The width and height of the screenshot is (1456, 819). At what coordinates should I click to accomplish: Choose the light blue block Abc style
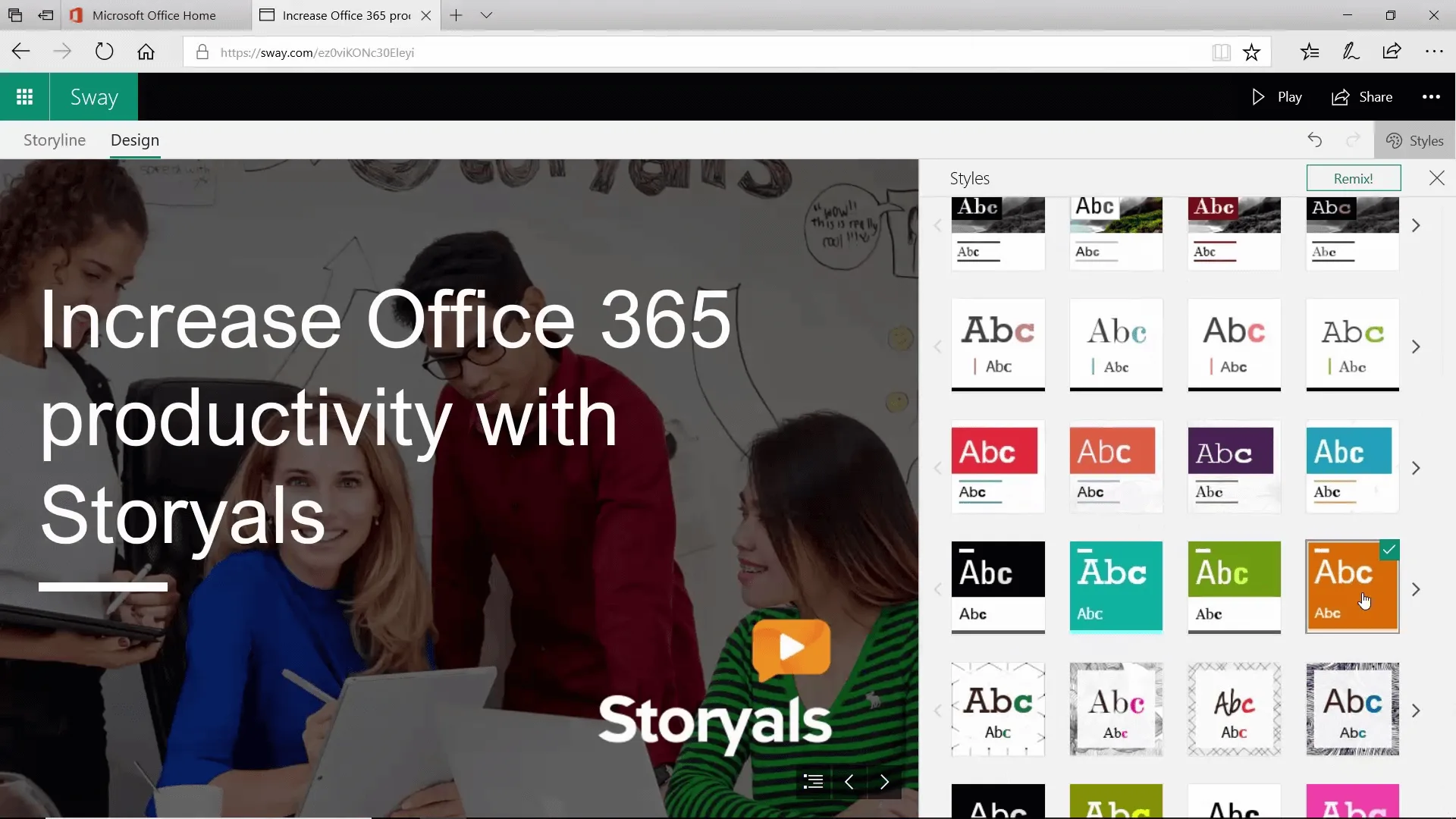click(1353, 466)
